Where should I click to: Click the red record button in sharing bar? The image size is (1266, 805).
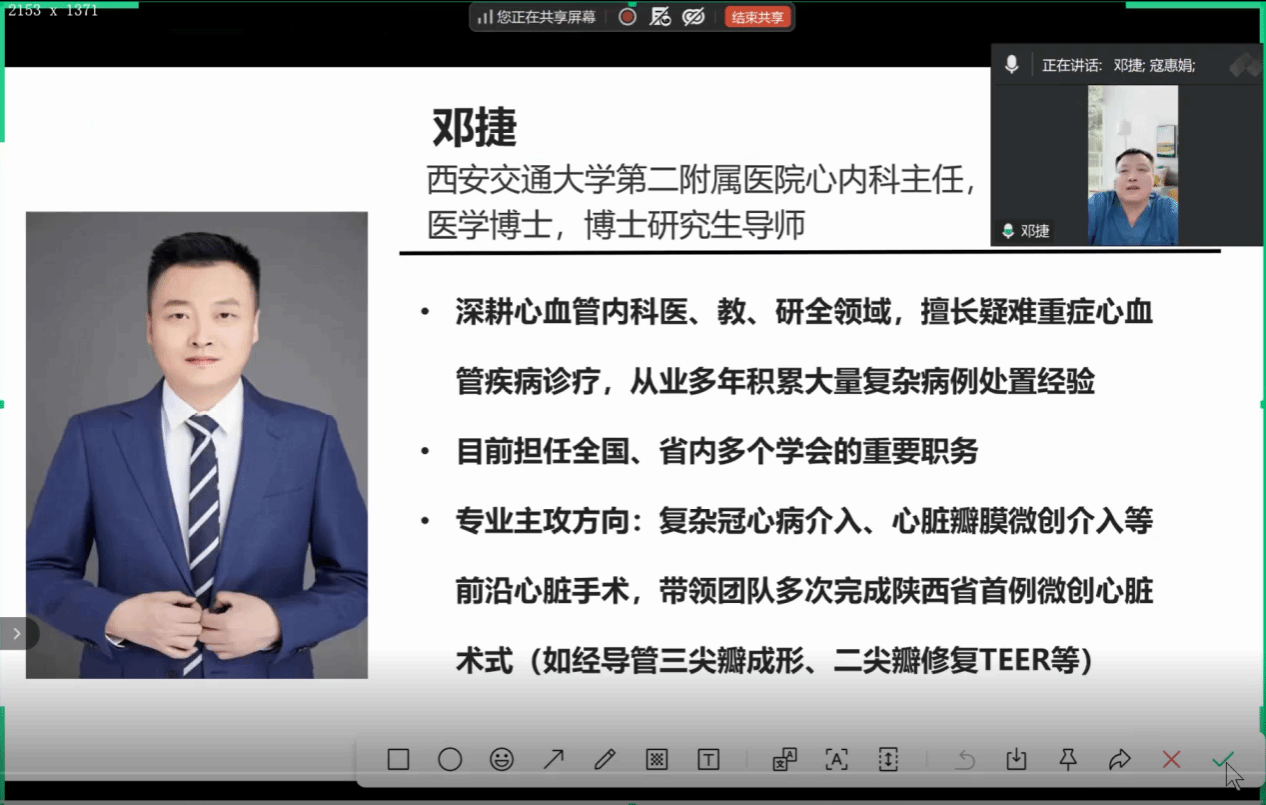tap(627, 16)
